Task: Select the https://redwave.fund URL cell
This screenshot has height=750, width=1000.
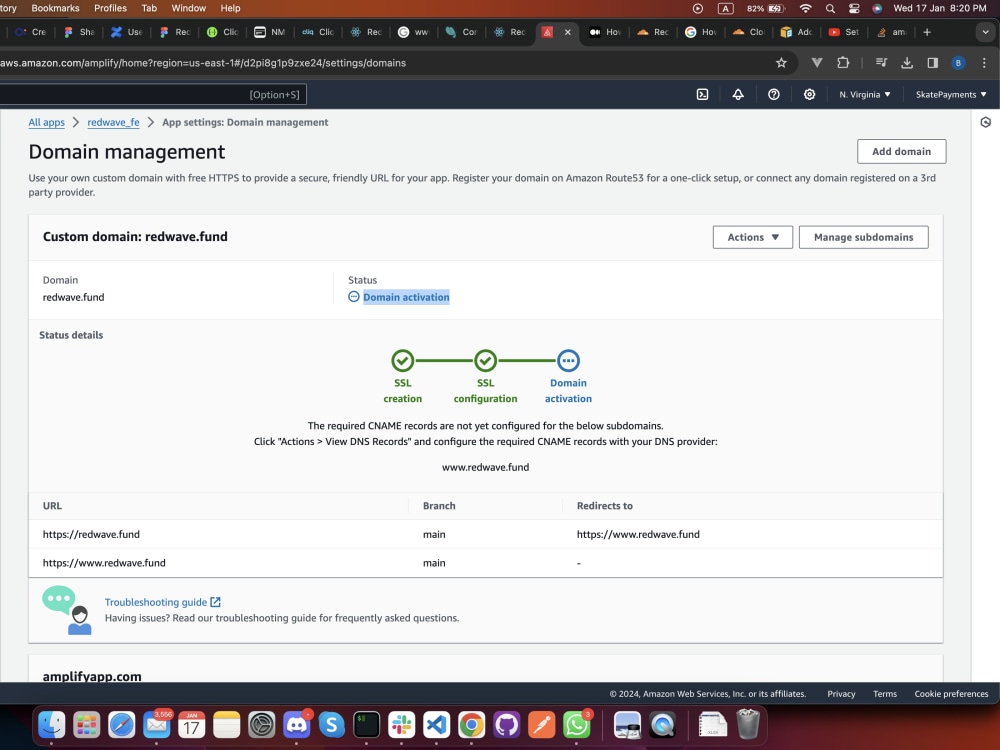Action: click(91, 534)
